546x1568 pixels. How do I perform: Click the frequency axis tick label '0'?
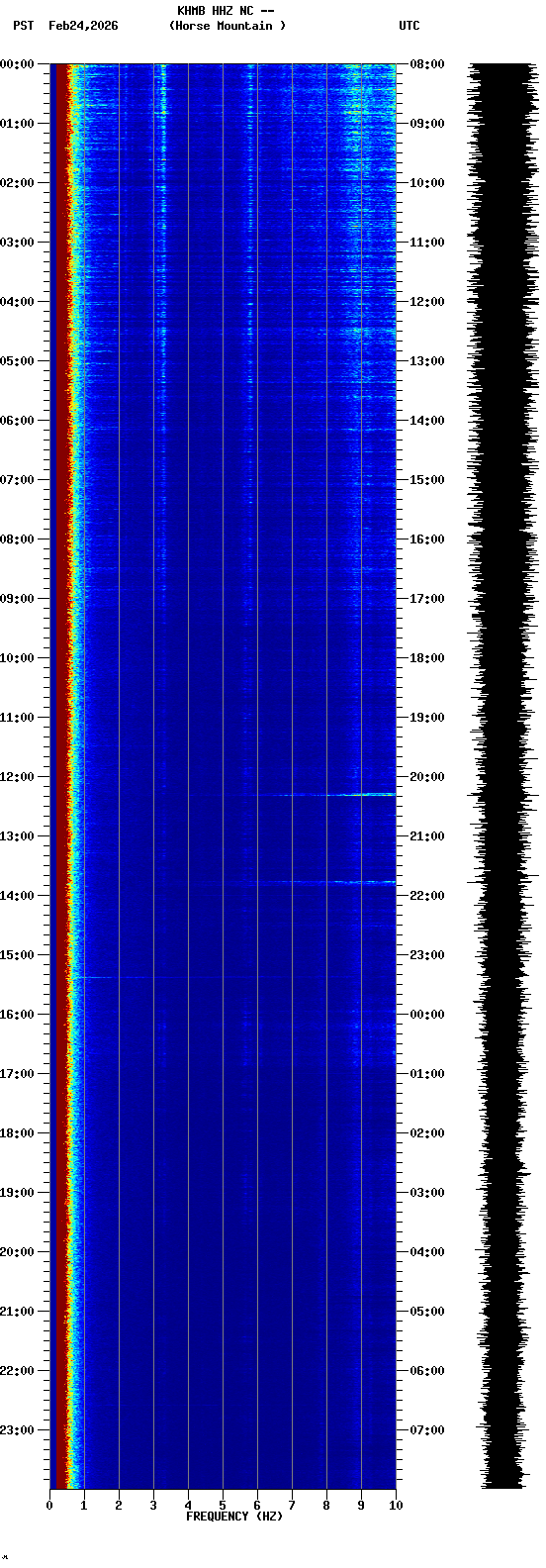click(49, 1506)
